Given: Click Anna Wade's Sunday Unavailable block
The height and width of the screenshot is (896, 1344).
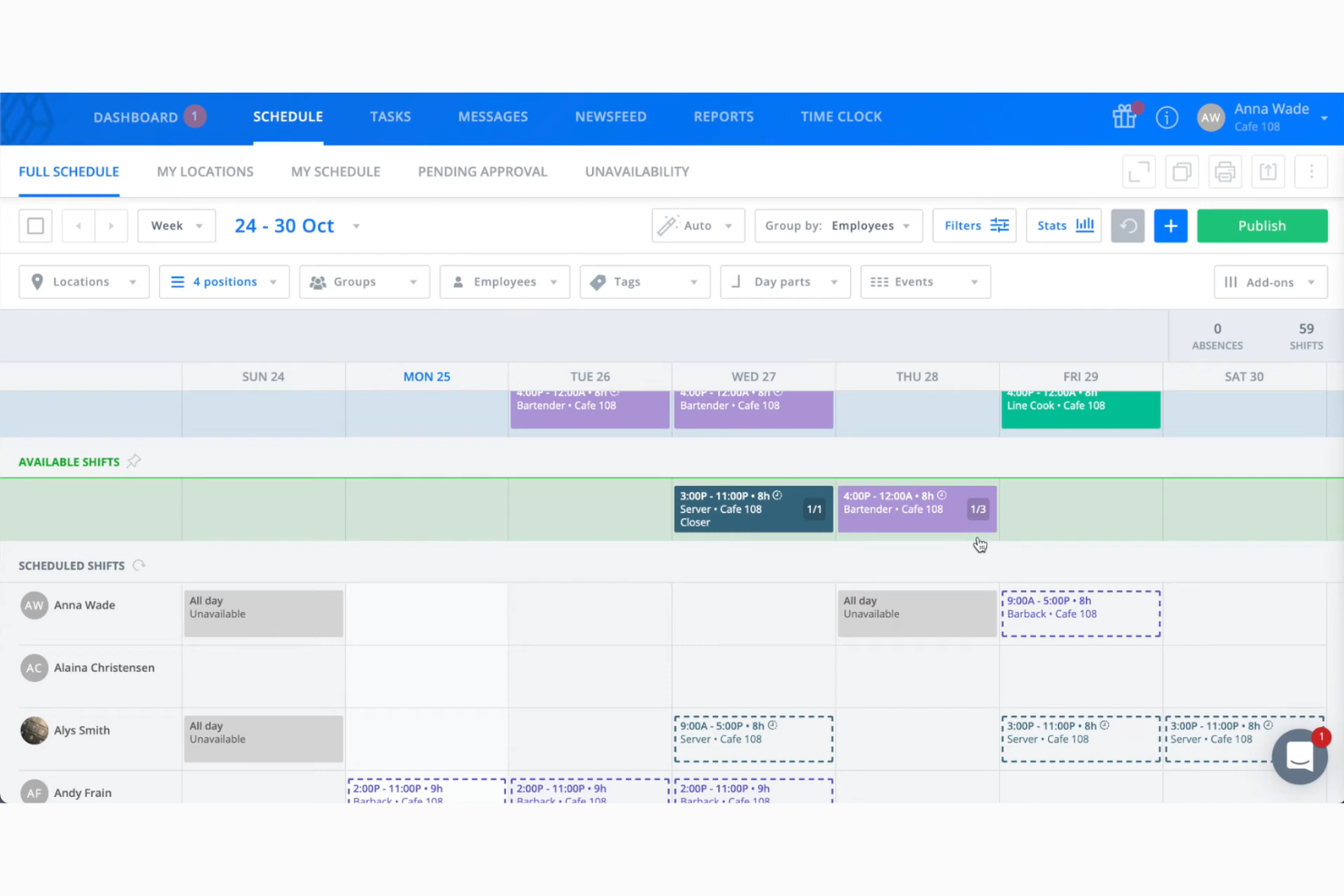Looking at the screenshot, I should point(263,614).
